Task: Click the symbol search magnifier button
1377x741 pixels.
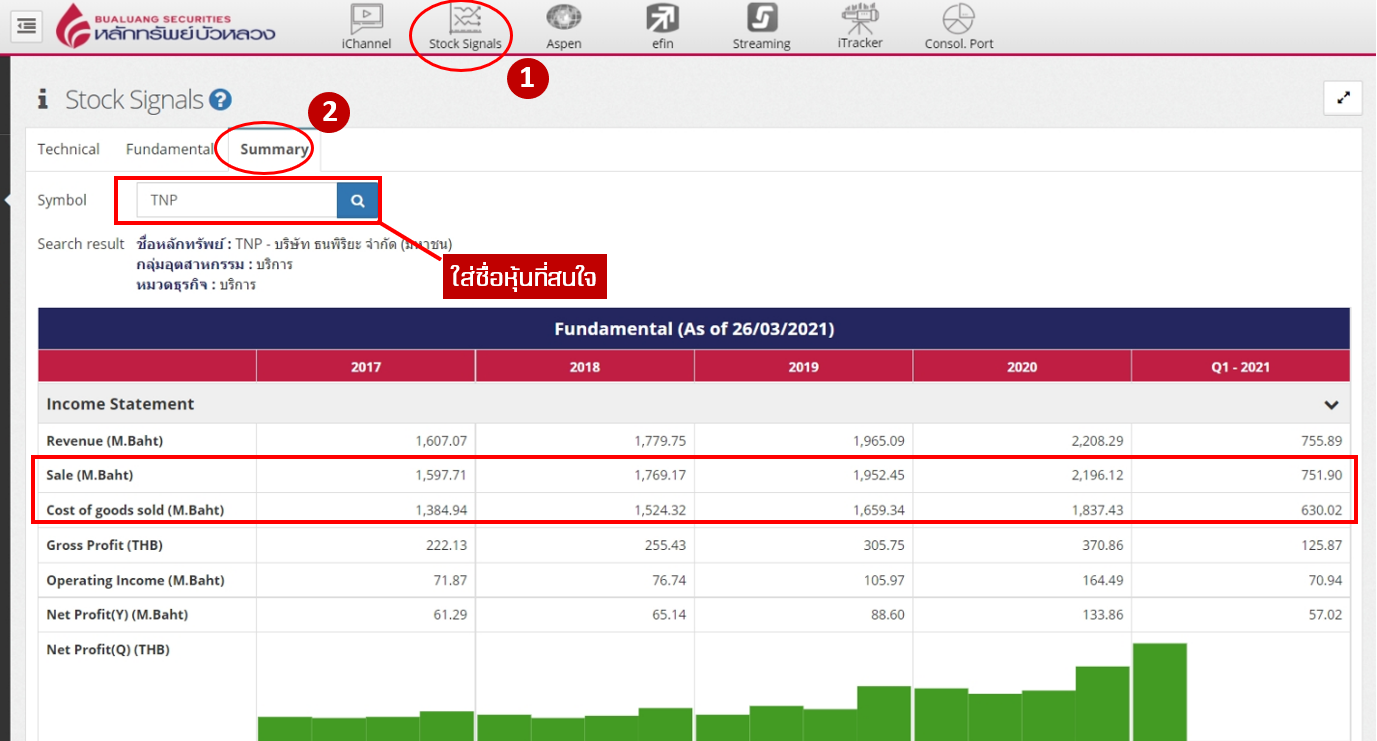Action: [x=357, y=200]
